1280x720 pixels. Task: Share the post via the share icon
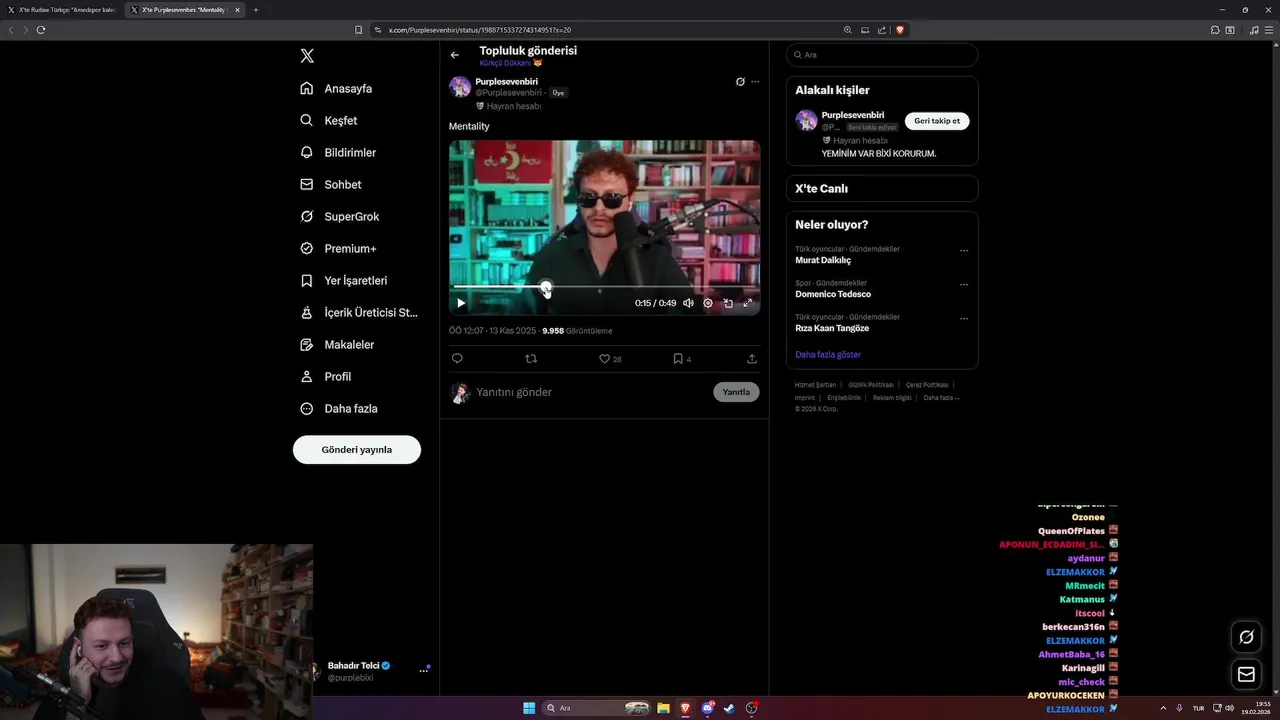coord(752,358)
